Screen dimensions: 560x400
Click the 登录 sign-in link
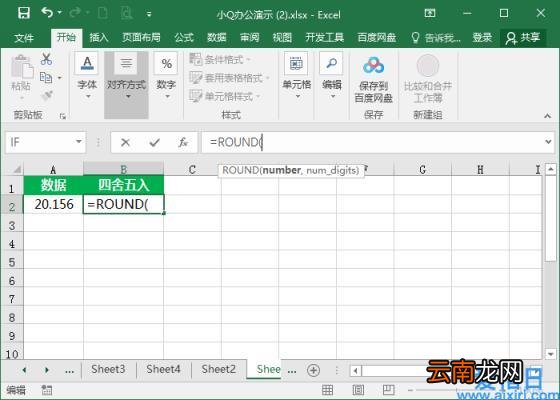[482, 38]
